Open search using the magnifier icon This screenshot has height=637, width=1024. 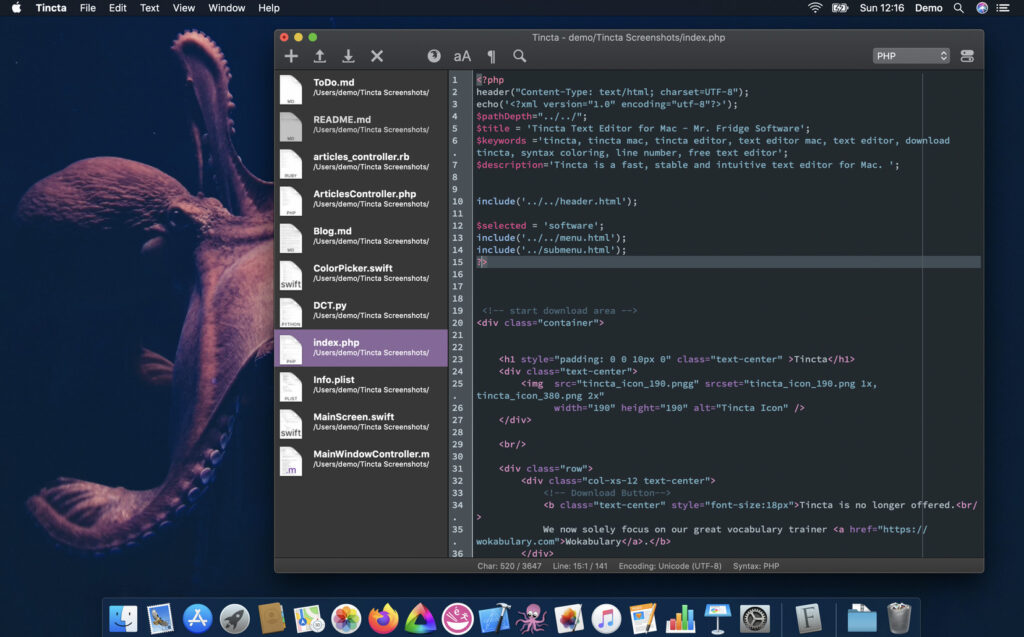point(519,56)
